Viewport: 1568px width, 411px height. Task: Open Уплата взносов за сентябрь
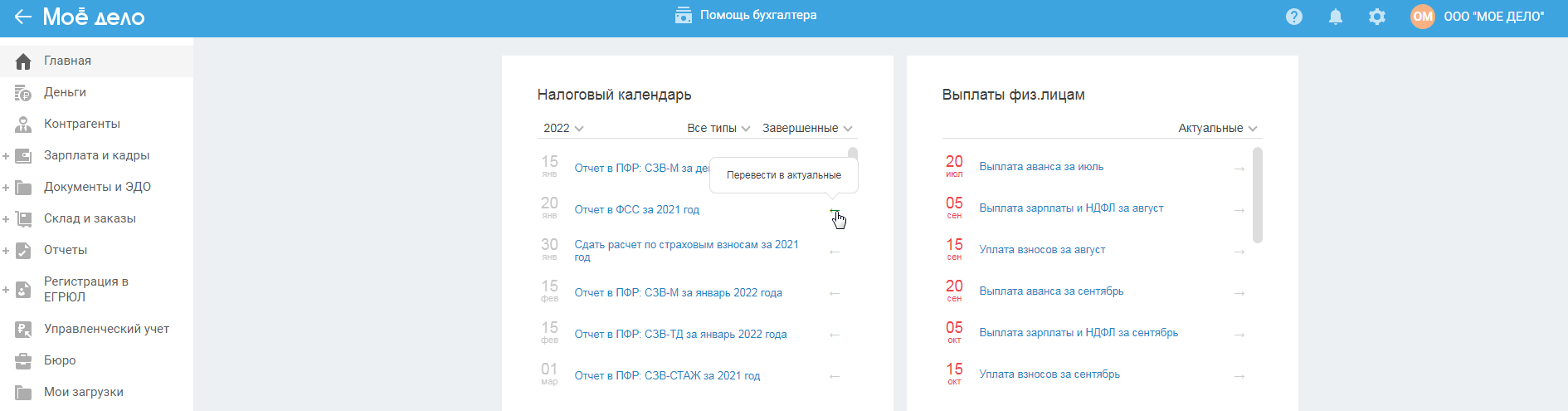coord(1049,374)
